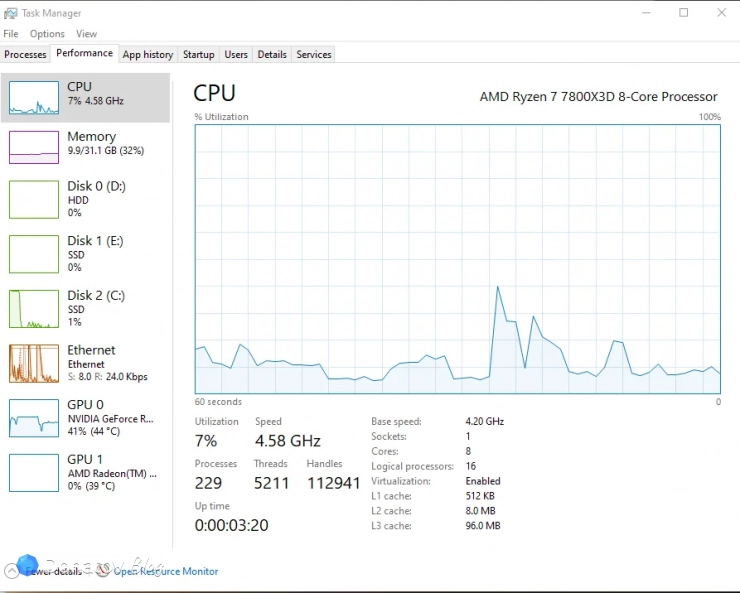The image size is (740, 593).
Task: Click the 8.0 MB L2 cache value
Action: pos(480,511)
